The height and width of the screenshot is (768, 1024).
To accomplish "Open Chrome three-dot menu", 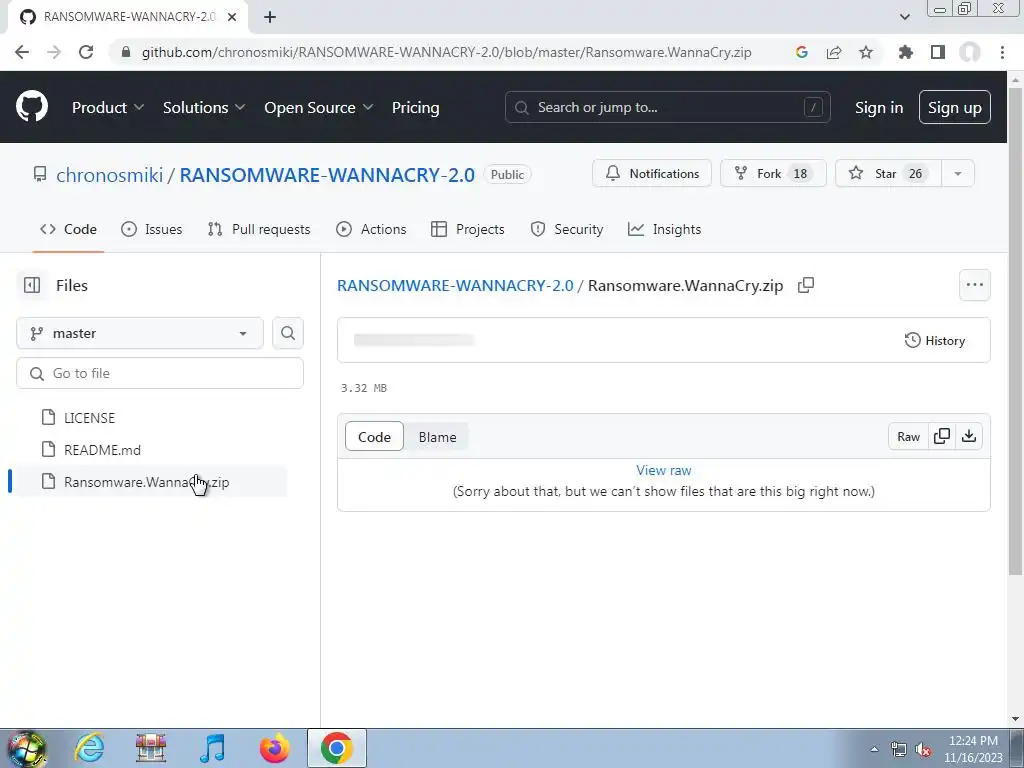I will pos(1002,52).
